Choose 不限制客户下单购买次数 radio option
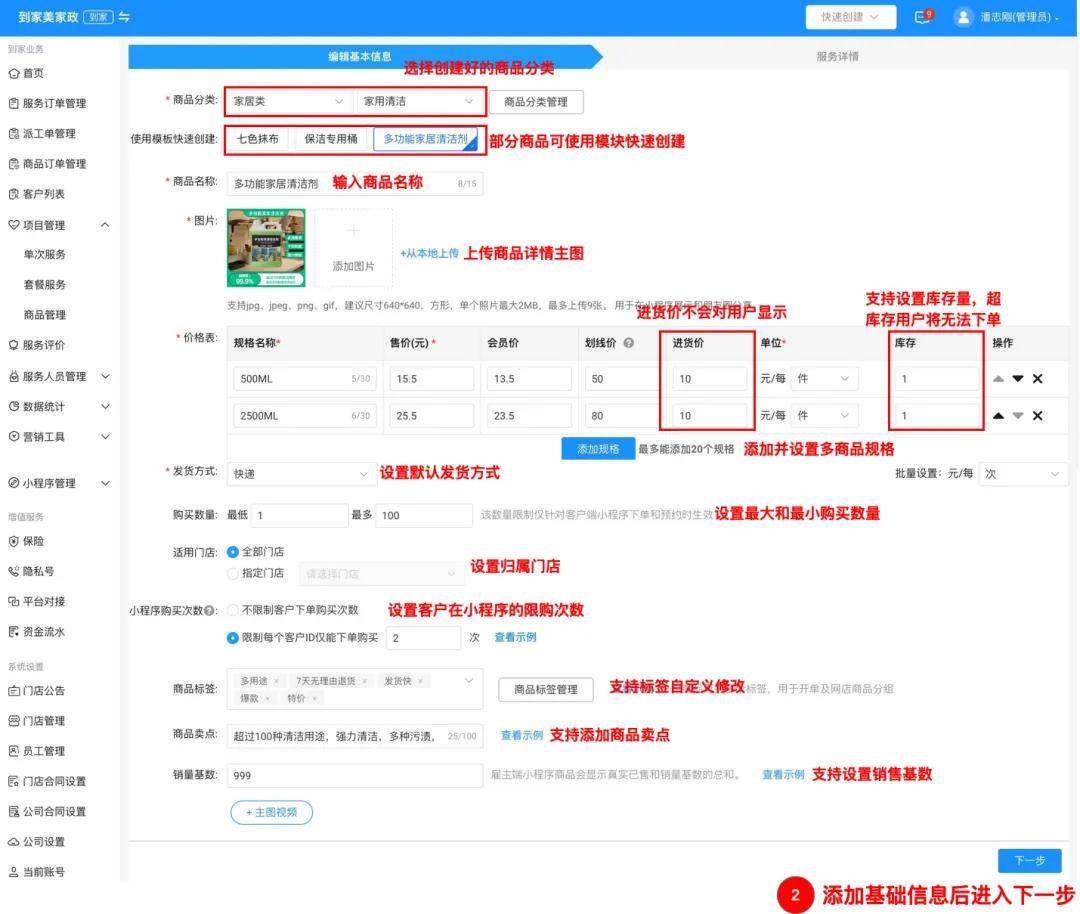The height and width of the screenshot is (914, 1080). [233, 610]
